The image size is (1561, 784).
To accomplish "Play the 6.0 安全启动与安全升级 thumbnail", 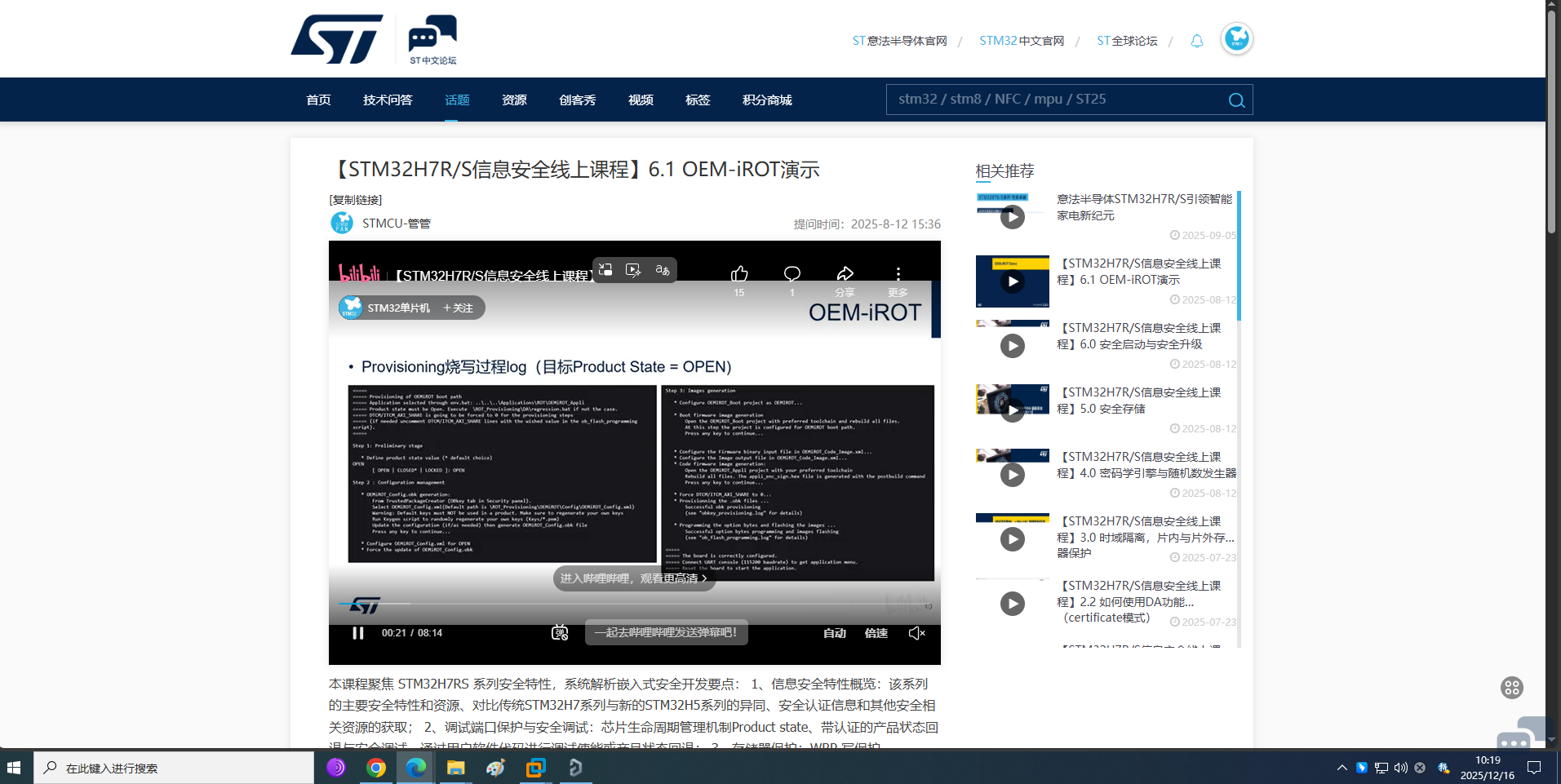I will pyautogui.click(x=1013, y=346).
